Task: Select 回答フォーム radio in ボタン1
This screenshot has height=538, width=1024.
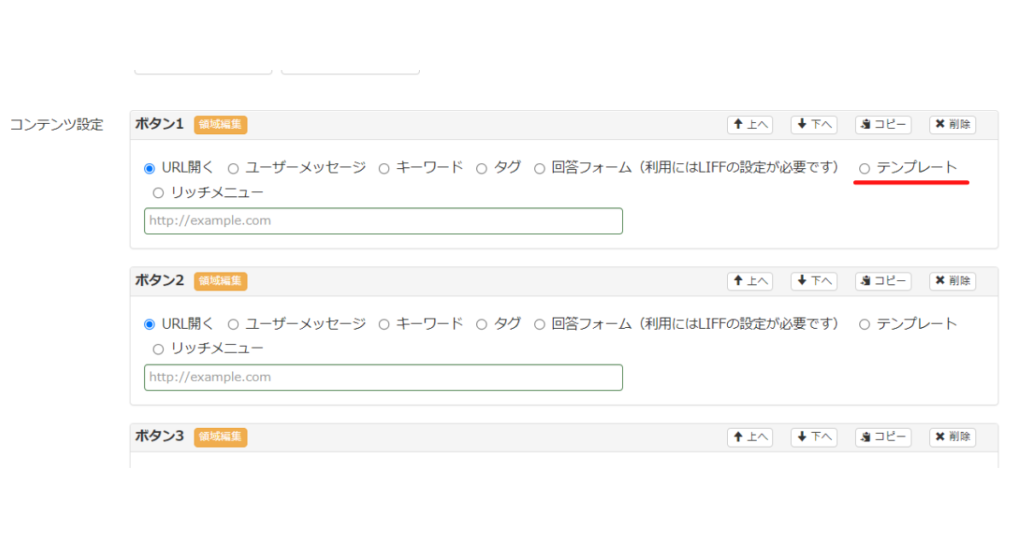Action: pos(539,168)
